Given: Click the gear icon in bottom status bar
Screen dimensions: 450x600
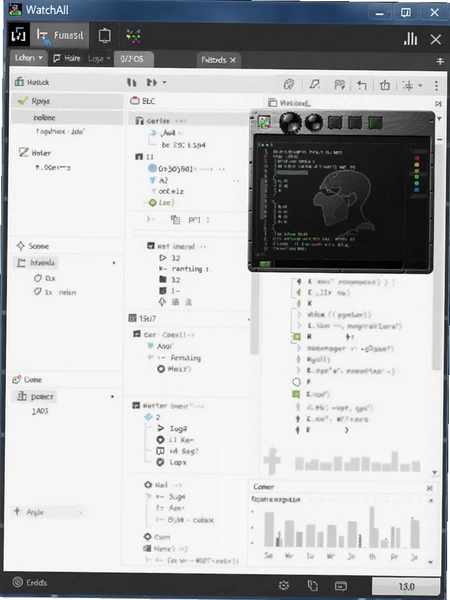Looking at the screenshot, I should (x=284, y=585).
